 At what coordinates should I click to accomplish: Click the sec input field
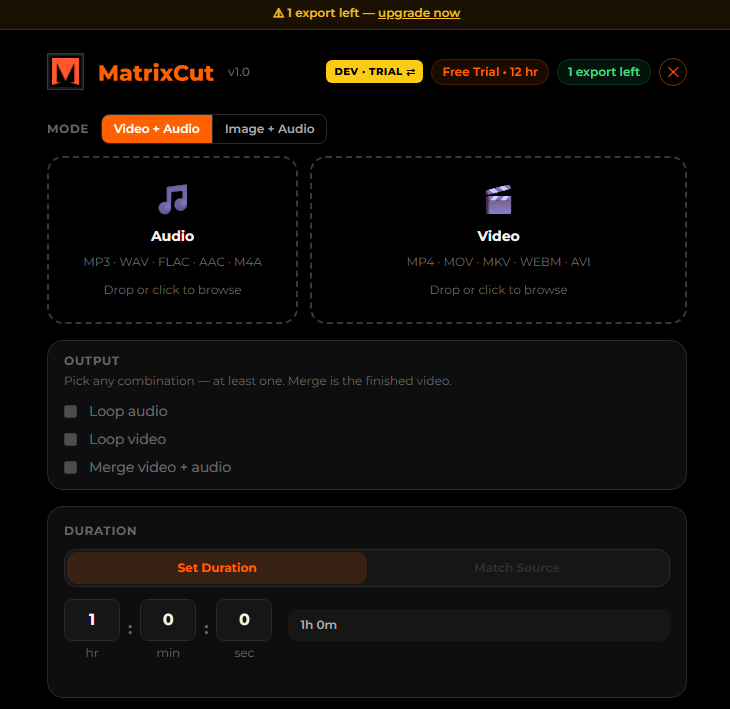pyautogui.click(x=244, y=620)
